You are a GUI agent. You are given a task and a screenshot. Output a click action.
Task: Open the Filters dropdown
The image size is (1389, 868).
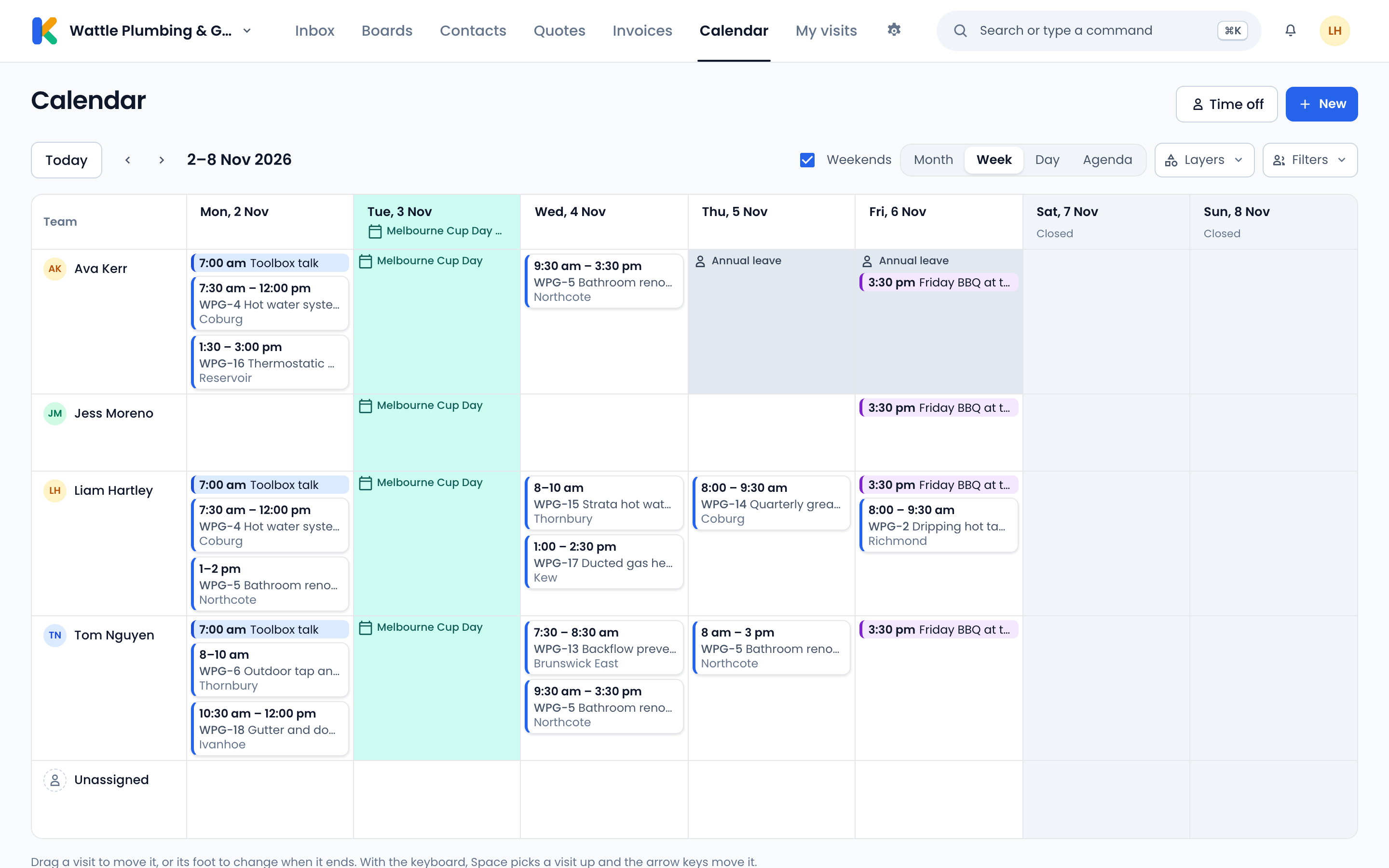coord(1310,160)
